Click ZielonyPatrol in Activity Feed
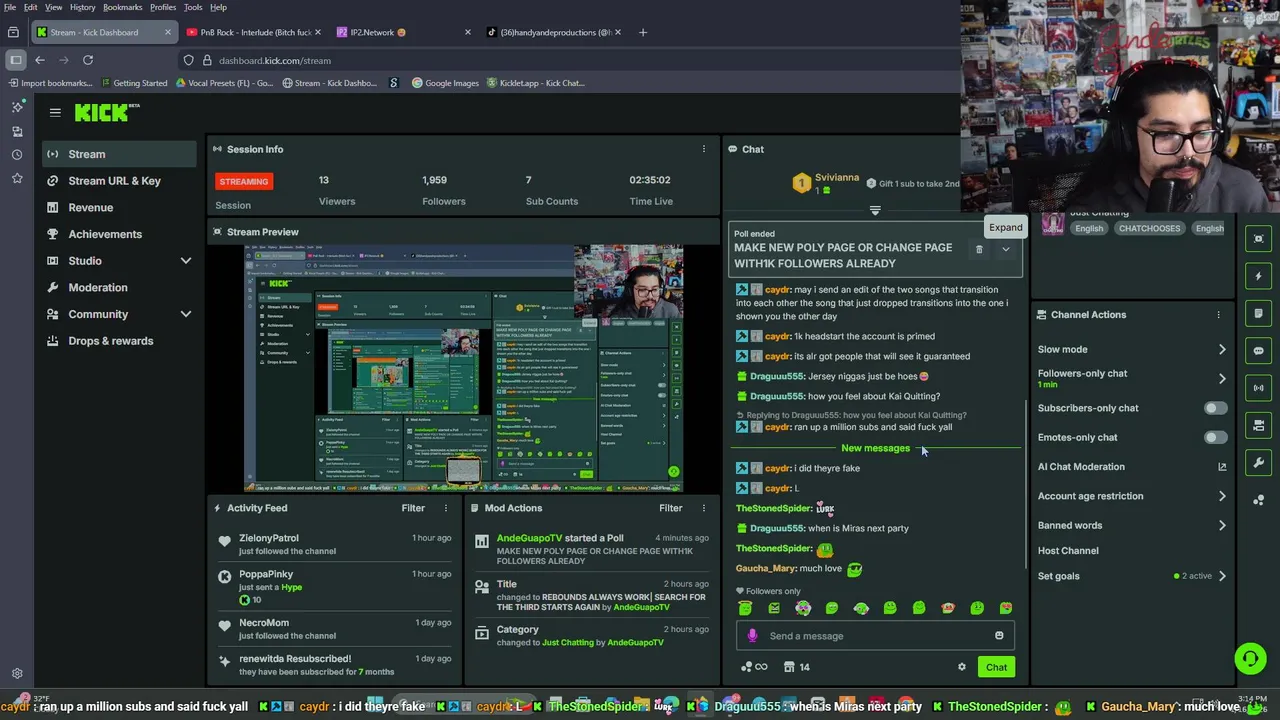 (x=269, y=538)
